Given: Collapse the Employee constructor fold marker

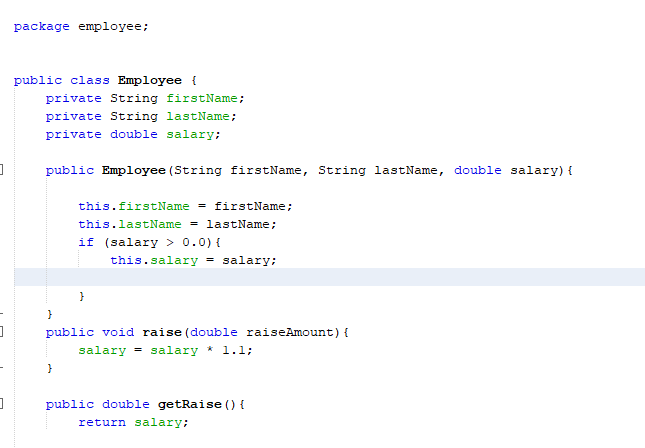Looking at the screenshot, I should coord(1,169).
